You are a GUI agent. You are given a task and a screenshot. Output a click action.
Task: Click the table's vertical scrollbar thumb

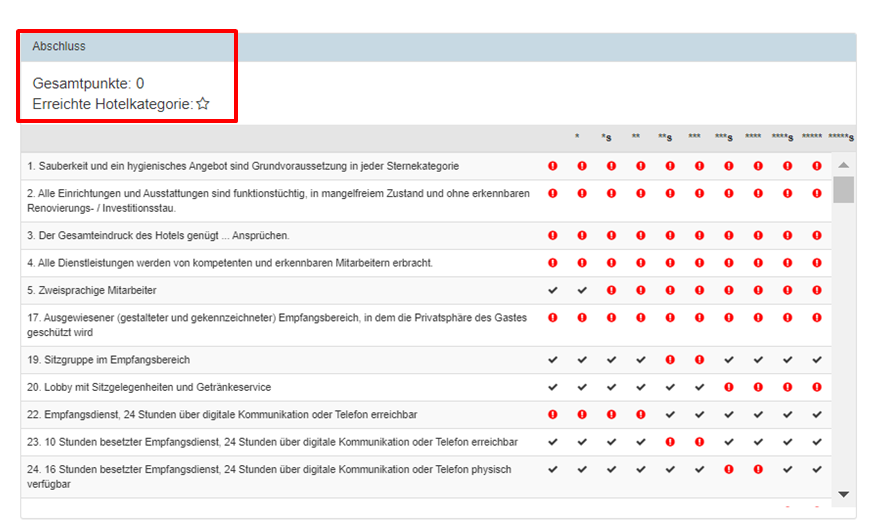point(843,189)
